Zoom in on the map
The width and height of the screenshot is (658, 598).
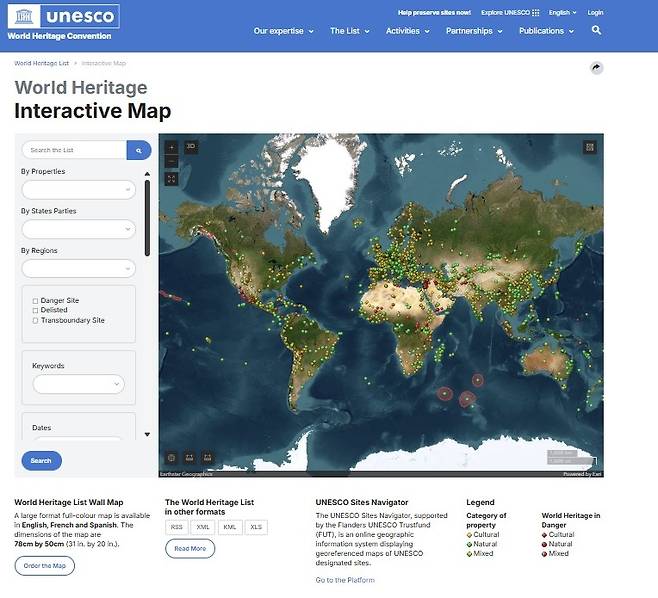[x=171, y=147]
